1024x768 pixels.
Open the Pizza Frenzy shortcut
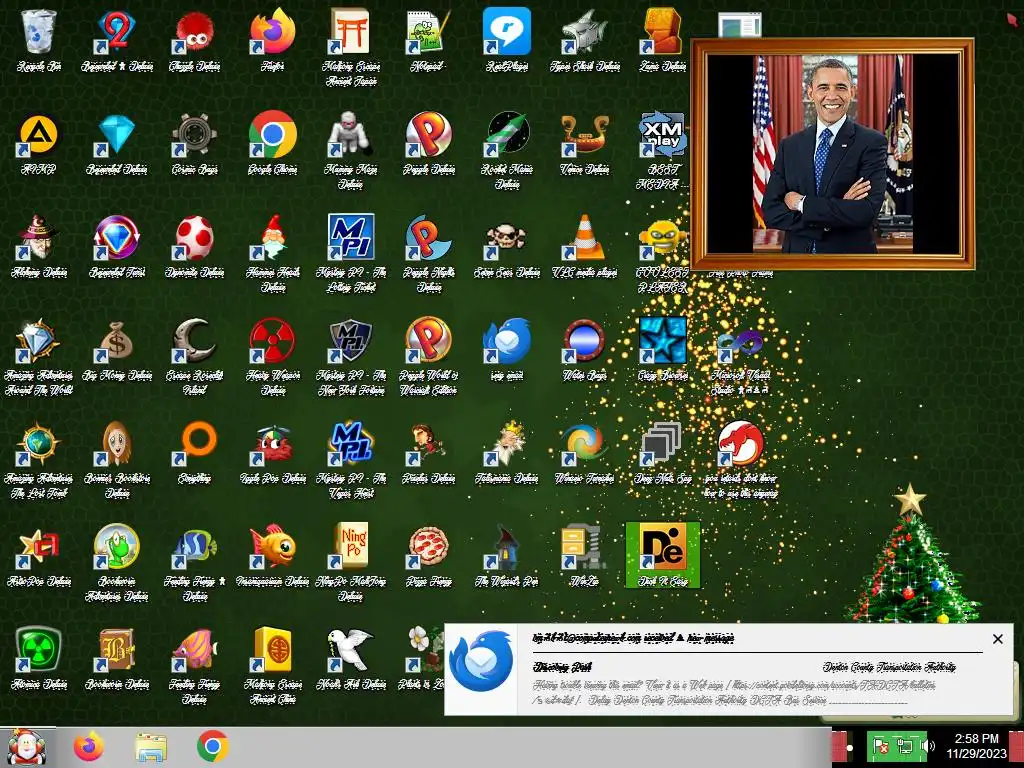point(428,548)
